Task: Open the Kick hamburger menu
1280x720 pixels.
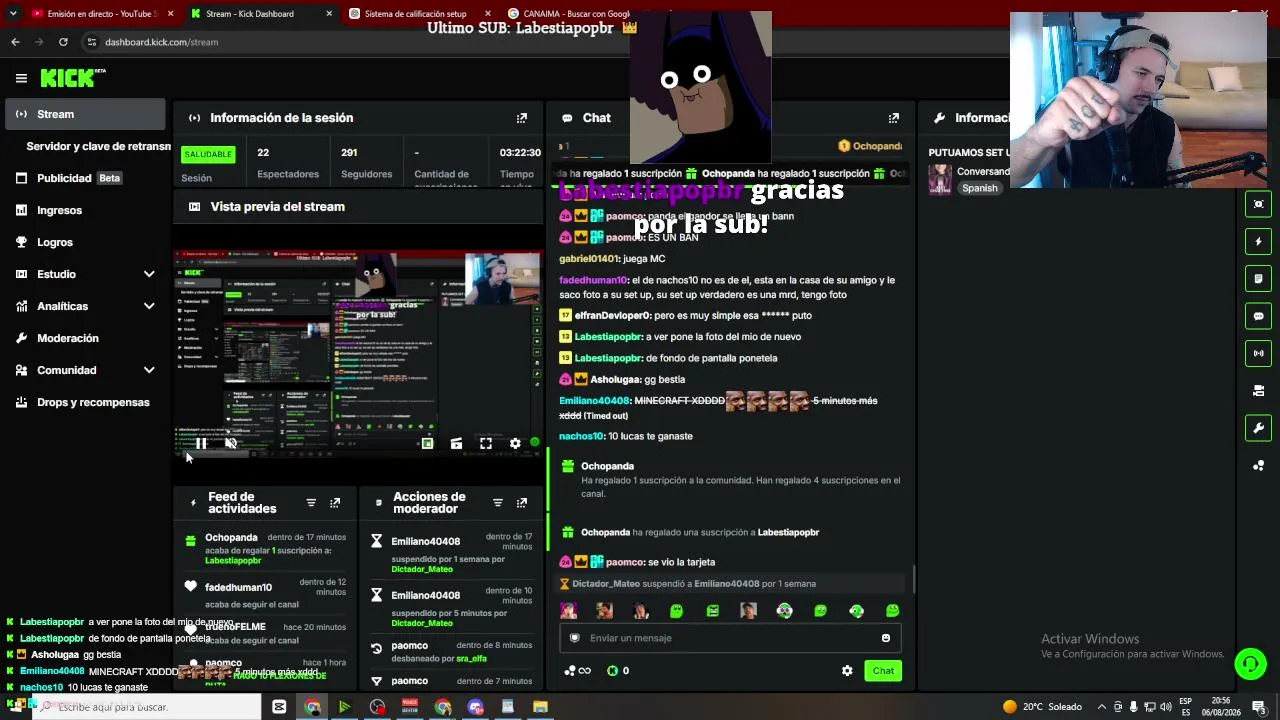Action: pyautogui.click(x=21, y=78)
